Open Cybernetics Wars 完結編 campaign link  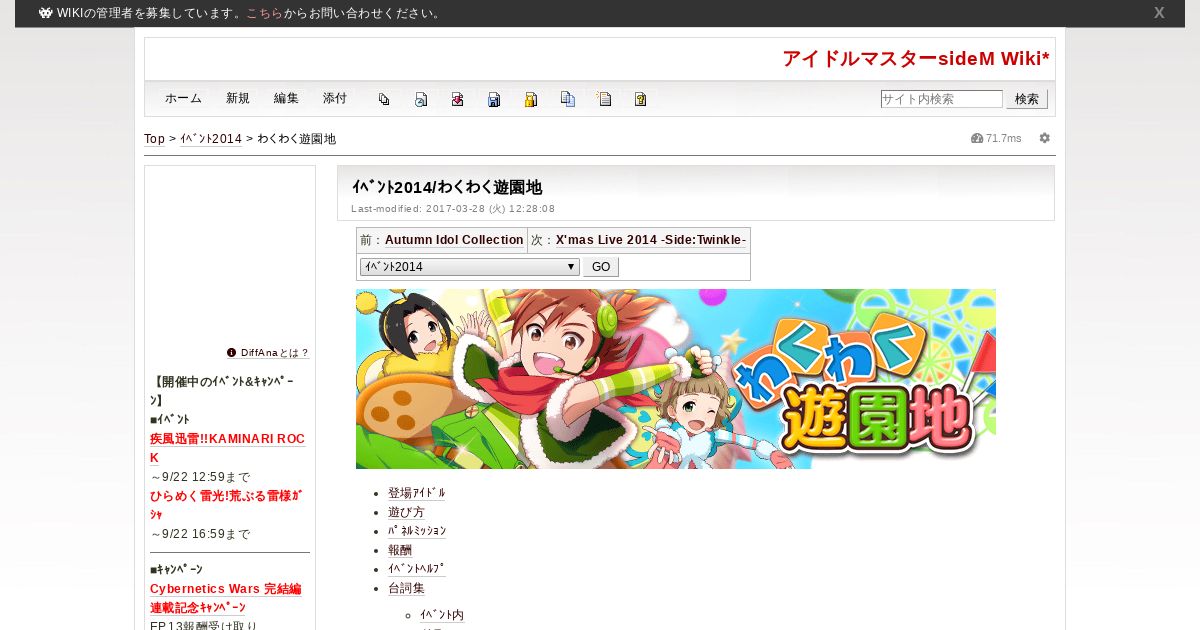pyautogui.click(x=226, y=589)
